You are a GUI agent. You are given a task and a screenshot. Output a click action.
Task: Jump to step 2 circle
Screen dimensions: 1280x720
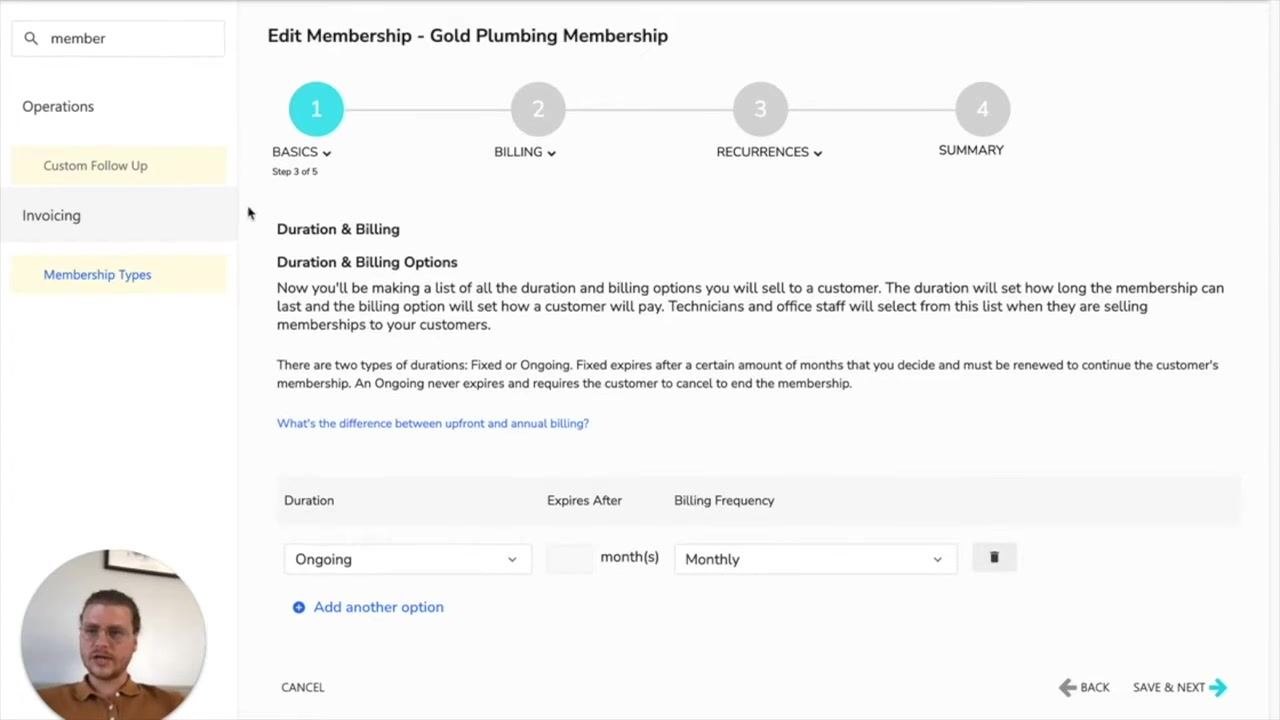(538, 109)
